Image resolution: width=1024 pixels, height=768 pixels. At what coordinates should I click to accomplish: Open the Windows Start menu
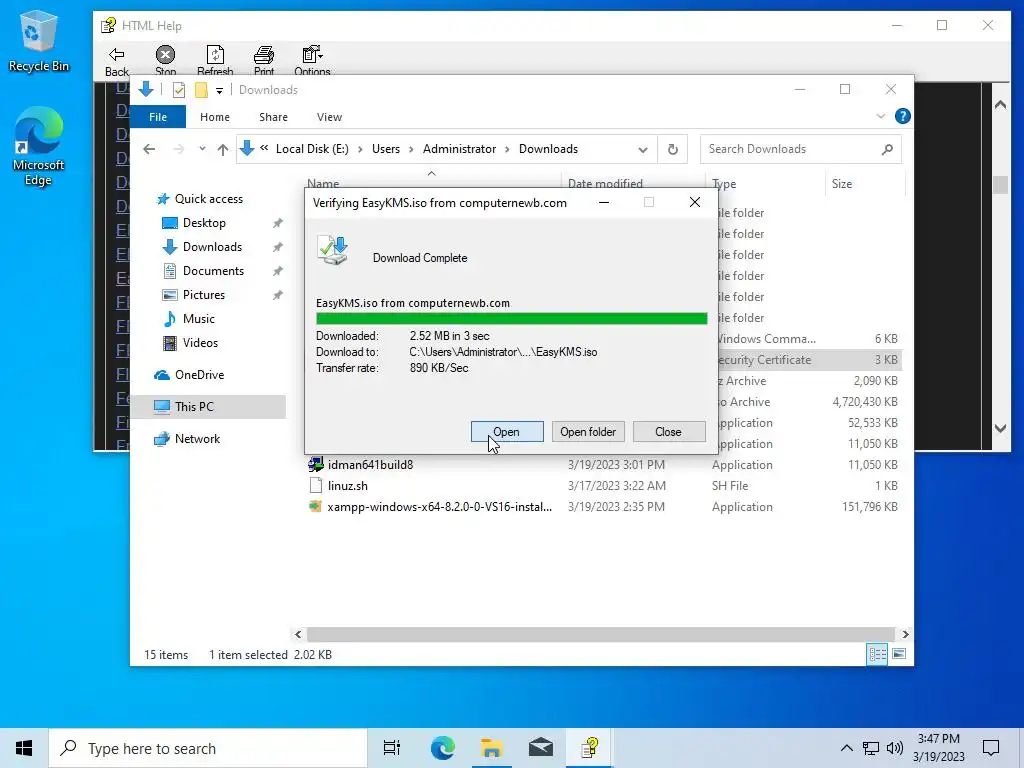pos(24,748)
